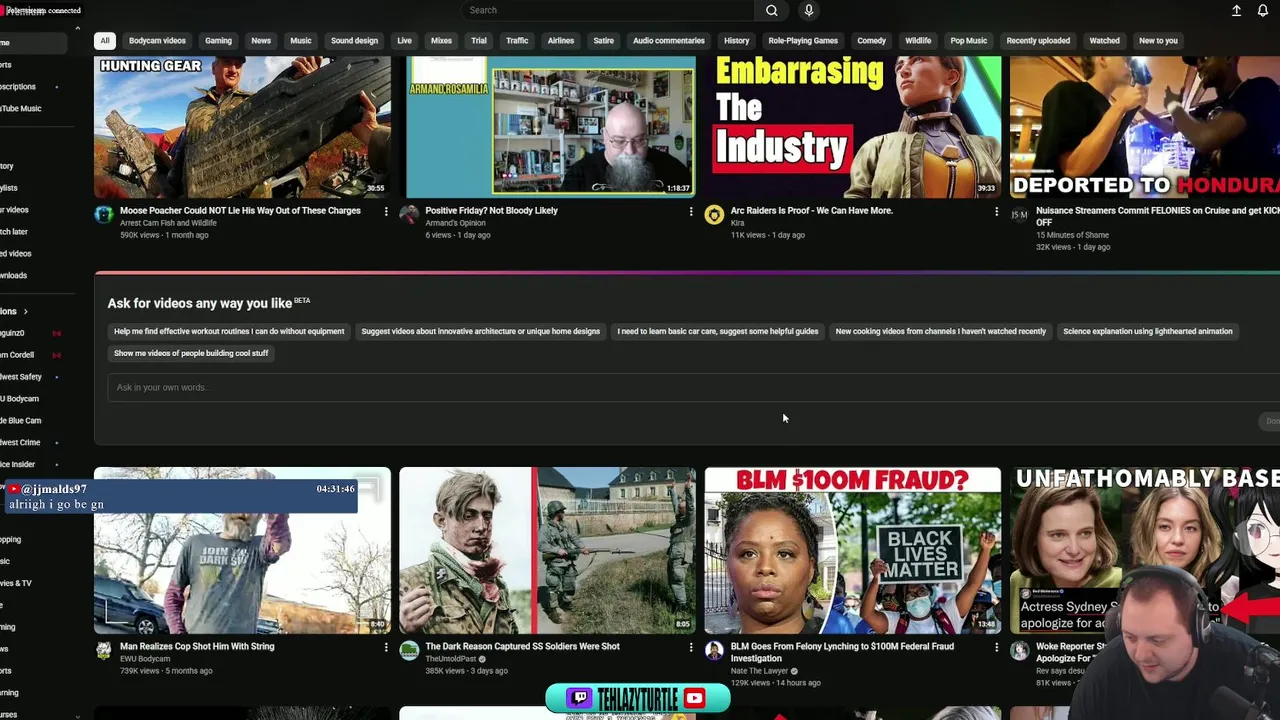The width and height of the screenshot is (1280, 720).
Task: Open Arrest Cam Fish and Wildlife channel avatar
Action: coord(103,214)
